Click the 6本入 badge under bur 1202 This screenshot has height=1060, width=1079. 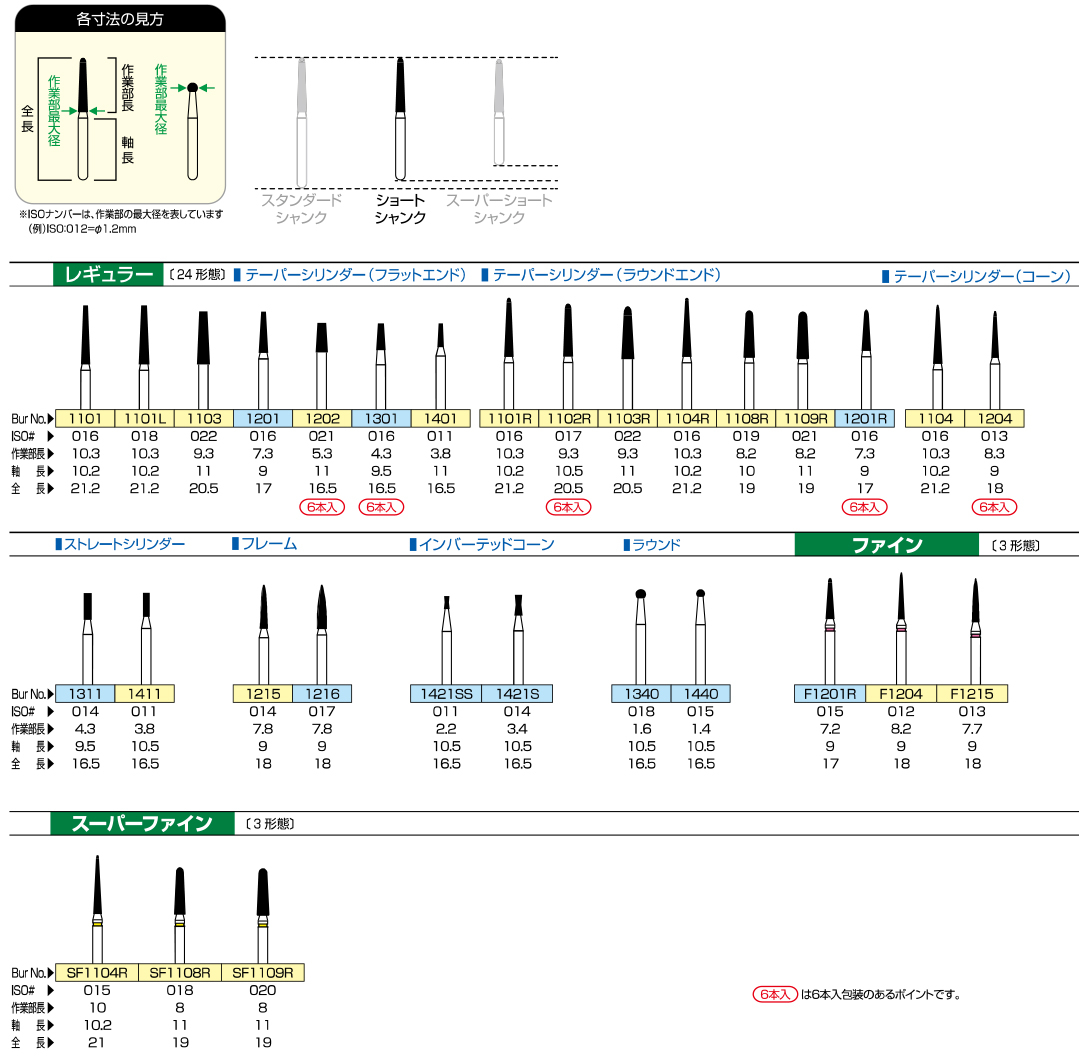coord(321,507)
